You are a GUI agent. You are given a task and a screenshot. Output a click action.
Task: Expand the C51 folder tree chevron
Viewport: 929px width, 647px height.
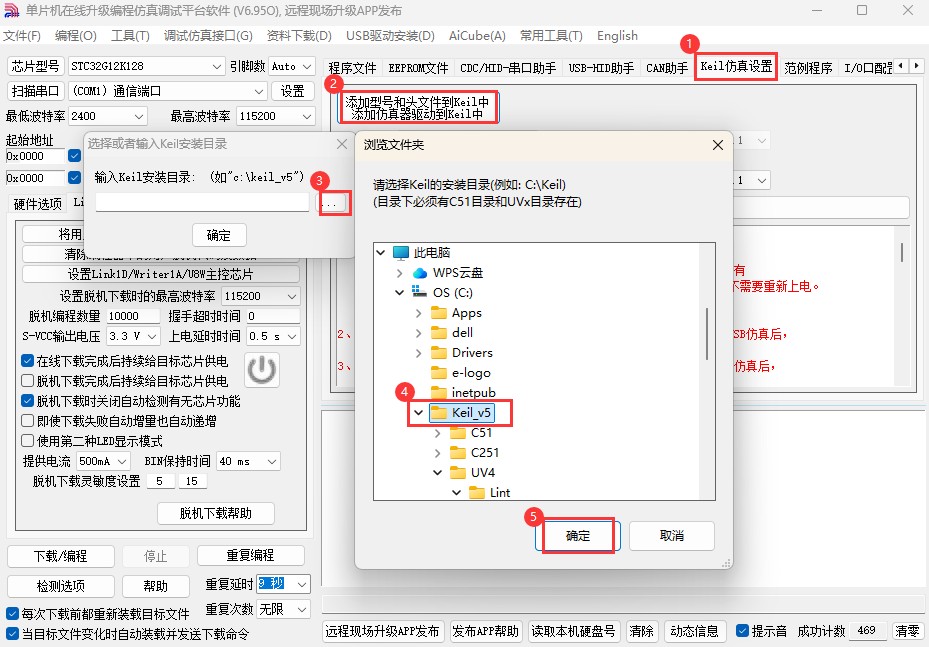[x=437, y=433]
